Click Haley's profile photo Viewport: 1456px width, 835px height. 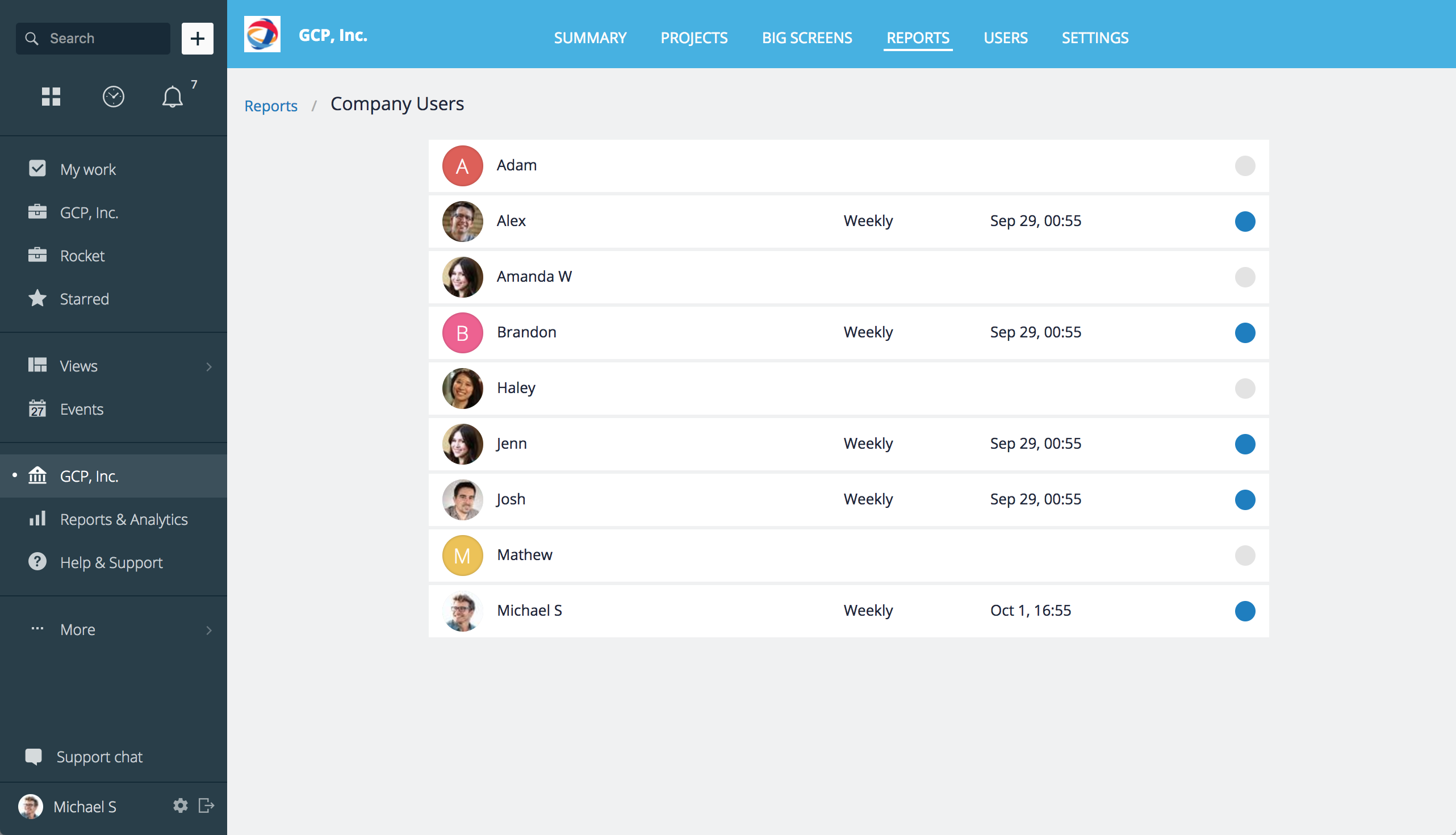[x=463, y=389]
